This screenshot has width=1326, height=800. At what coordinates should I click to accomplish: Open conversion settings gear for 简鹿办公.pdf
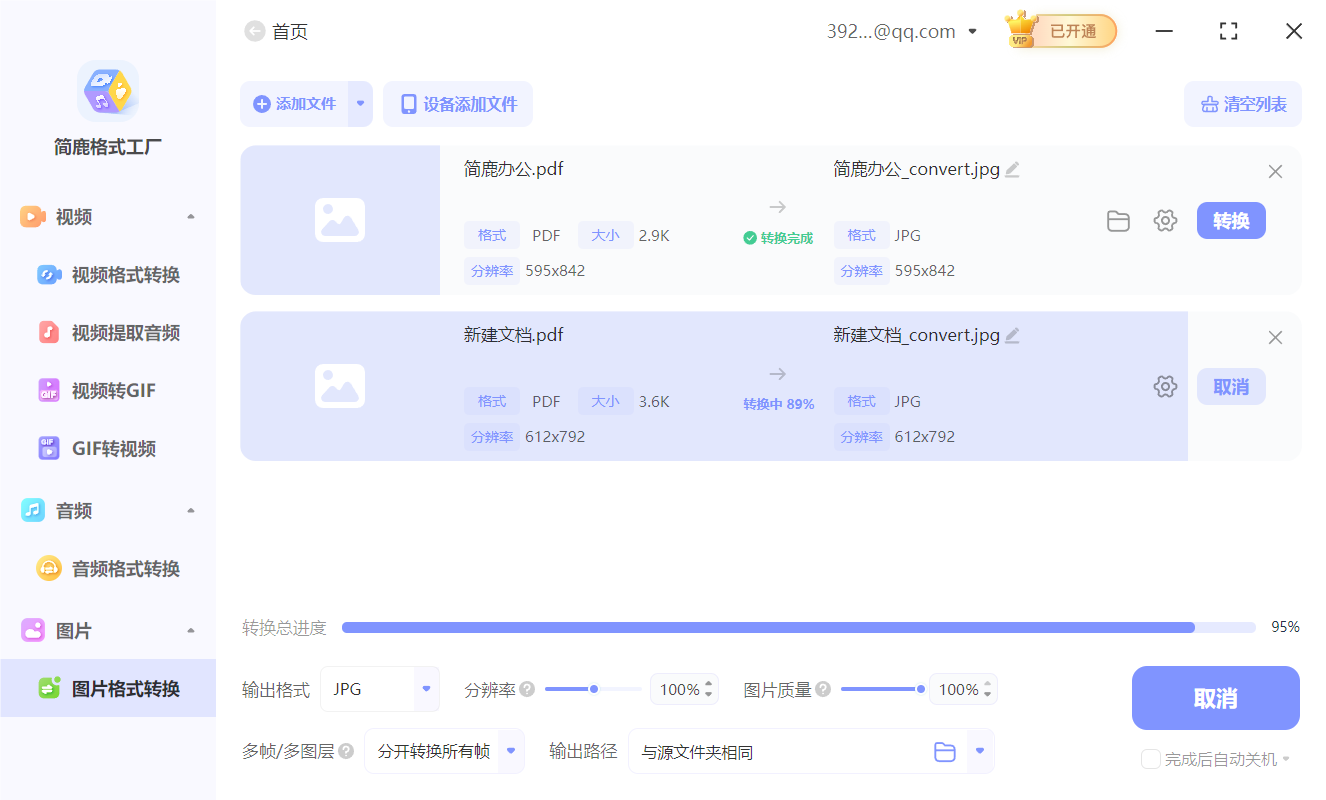click(1165, 220)
